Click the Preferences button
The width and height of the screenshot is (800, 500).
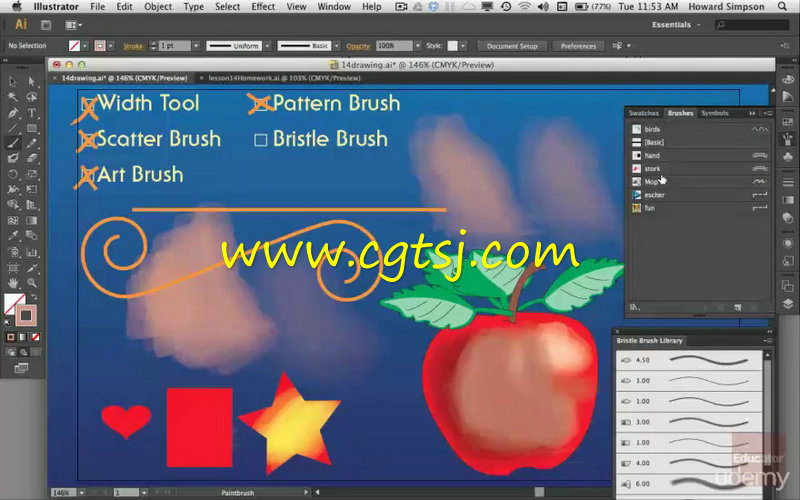578,46
